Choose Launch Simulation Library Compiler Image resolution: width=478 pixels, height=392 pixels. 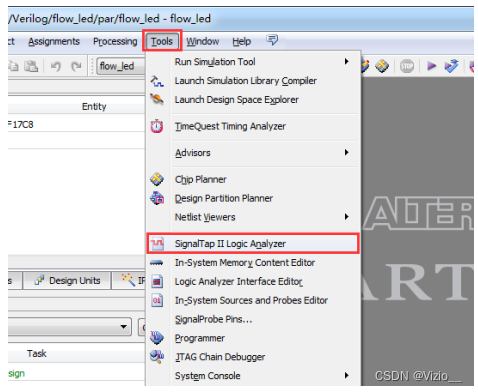point(253,81)
